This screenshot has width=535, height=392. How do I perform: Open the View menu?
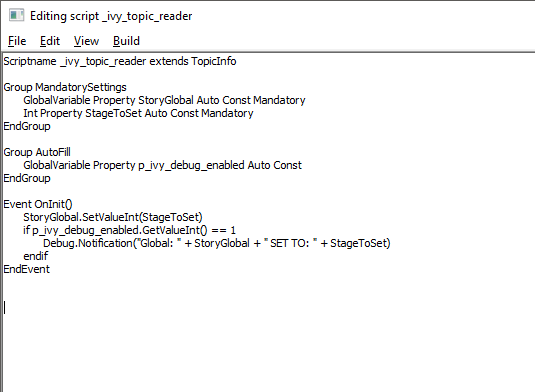(x=86, y=41)
